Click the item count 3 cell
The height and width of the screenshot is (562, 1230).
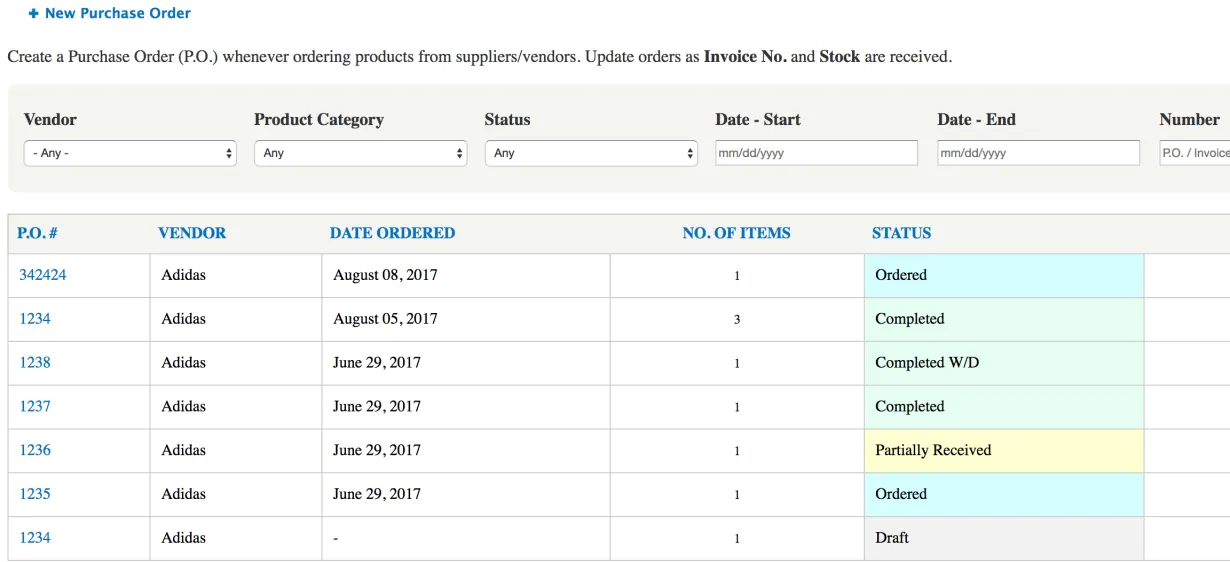click(x=737, y=319)
